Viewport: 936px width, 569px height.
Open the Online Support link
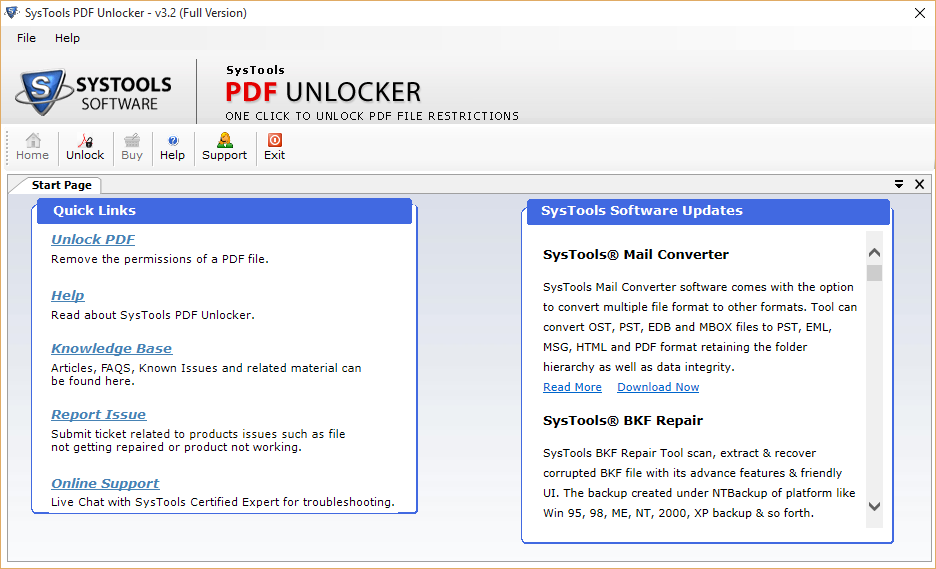point(105,484)
